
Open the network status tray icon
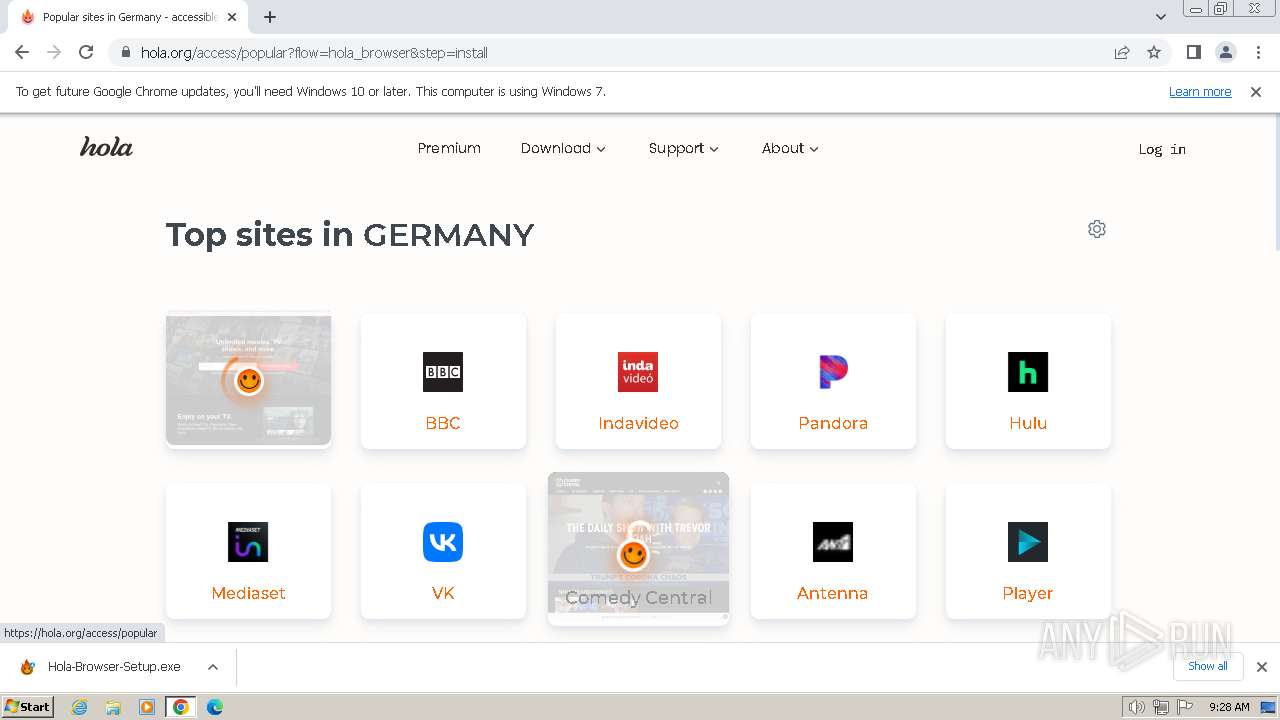[1160, 707]
